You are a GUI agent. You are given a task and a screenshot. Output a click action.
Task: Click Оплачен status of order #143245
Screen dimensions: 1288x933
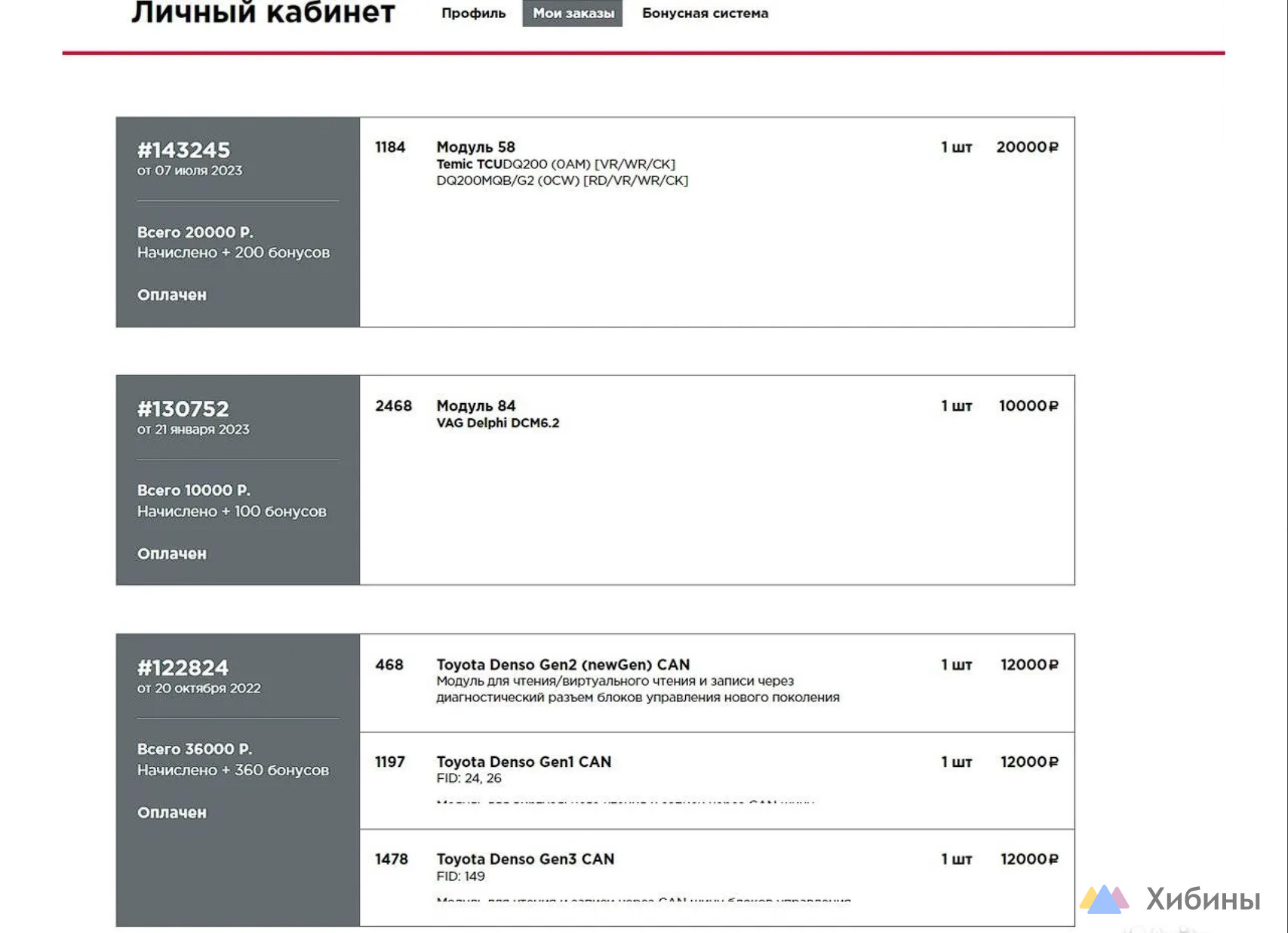pyautogui.click(x=171, y=295)
